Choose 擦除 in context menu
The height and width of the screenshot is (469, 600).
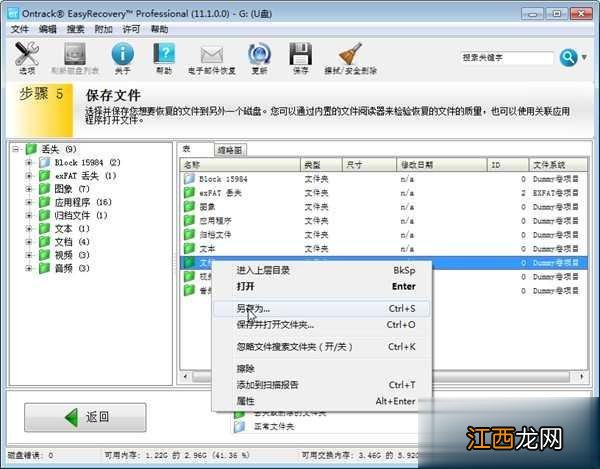[x=321, y=369]
